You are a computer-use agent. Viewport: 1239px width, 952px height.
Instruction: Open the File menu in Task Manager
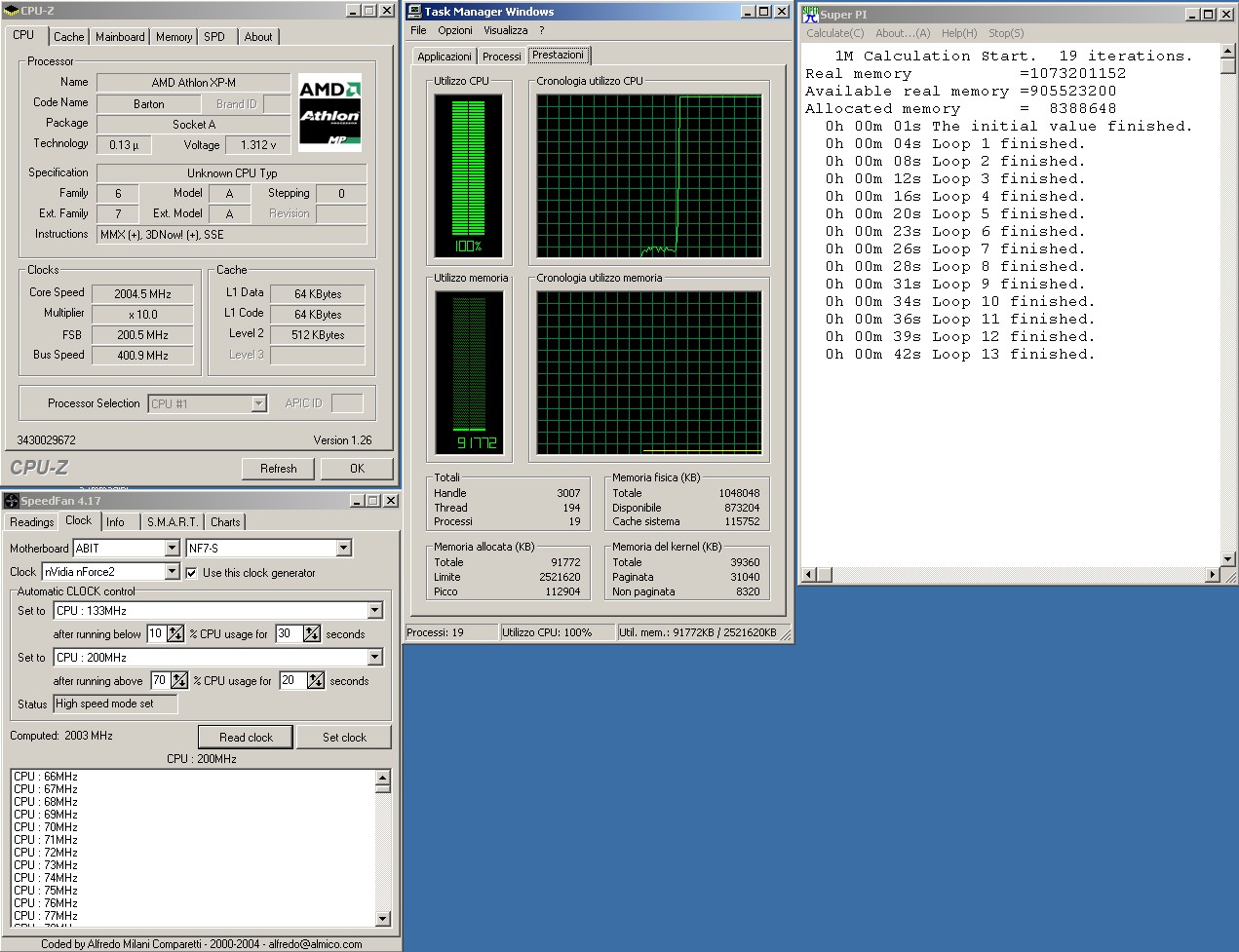(x=418, y=30)
